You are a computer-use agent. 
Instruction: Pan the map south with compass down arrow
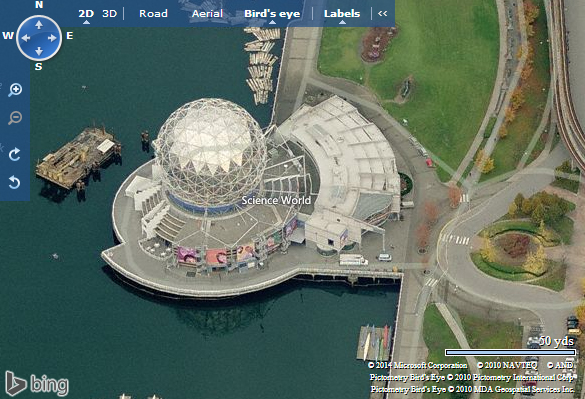point(39,51)
